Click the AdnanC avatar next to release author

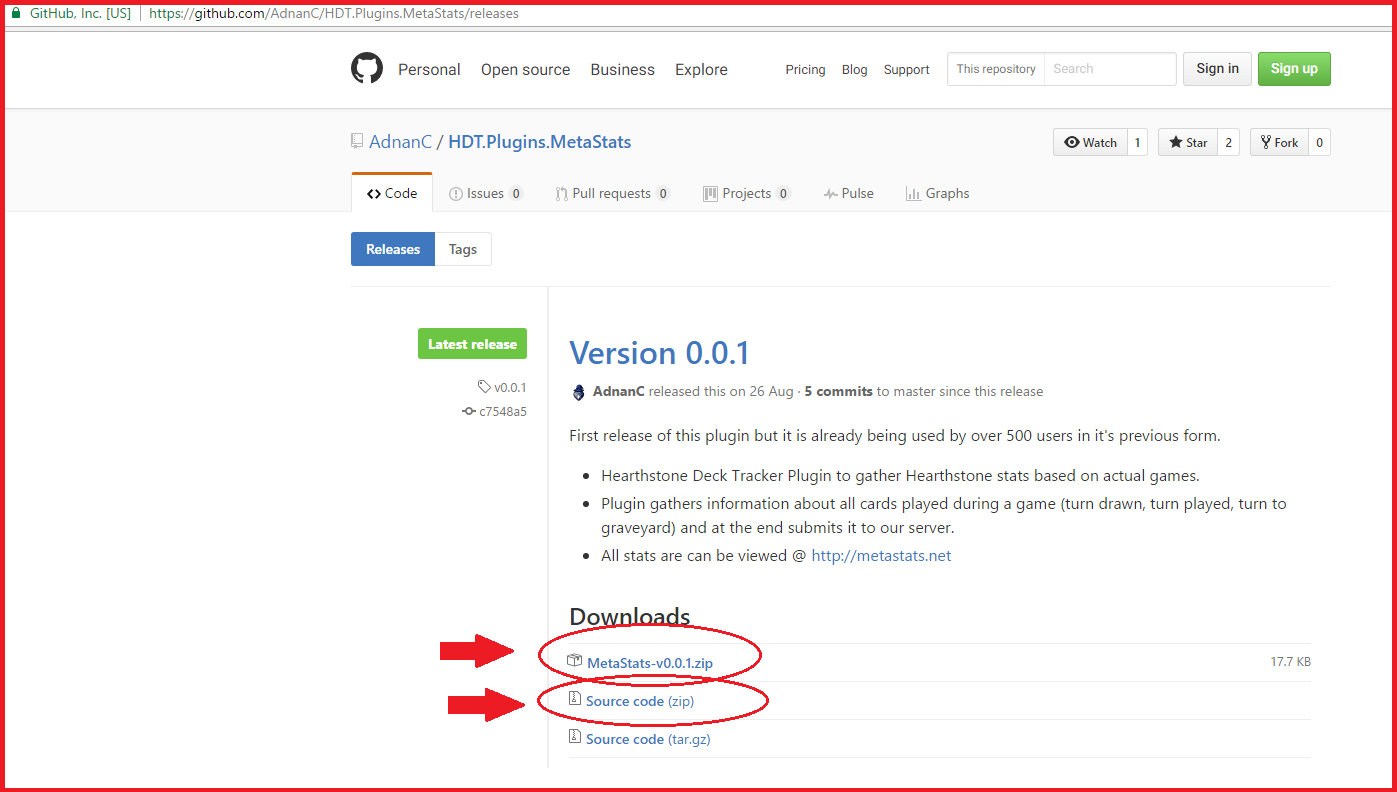click(x=578, y=392)
